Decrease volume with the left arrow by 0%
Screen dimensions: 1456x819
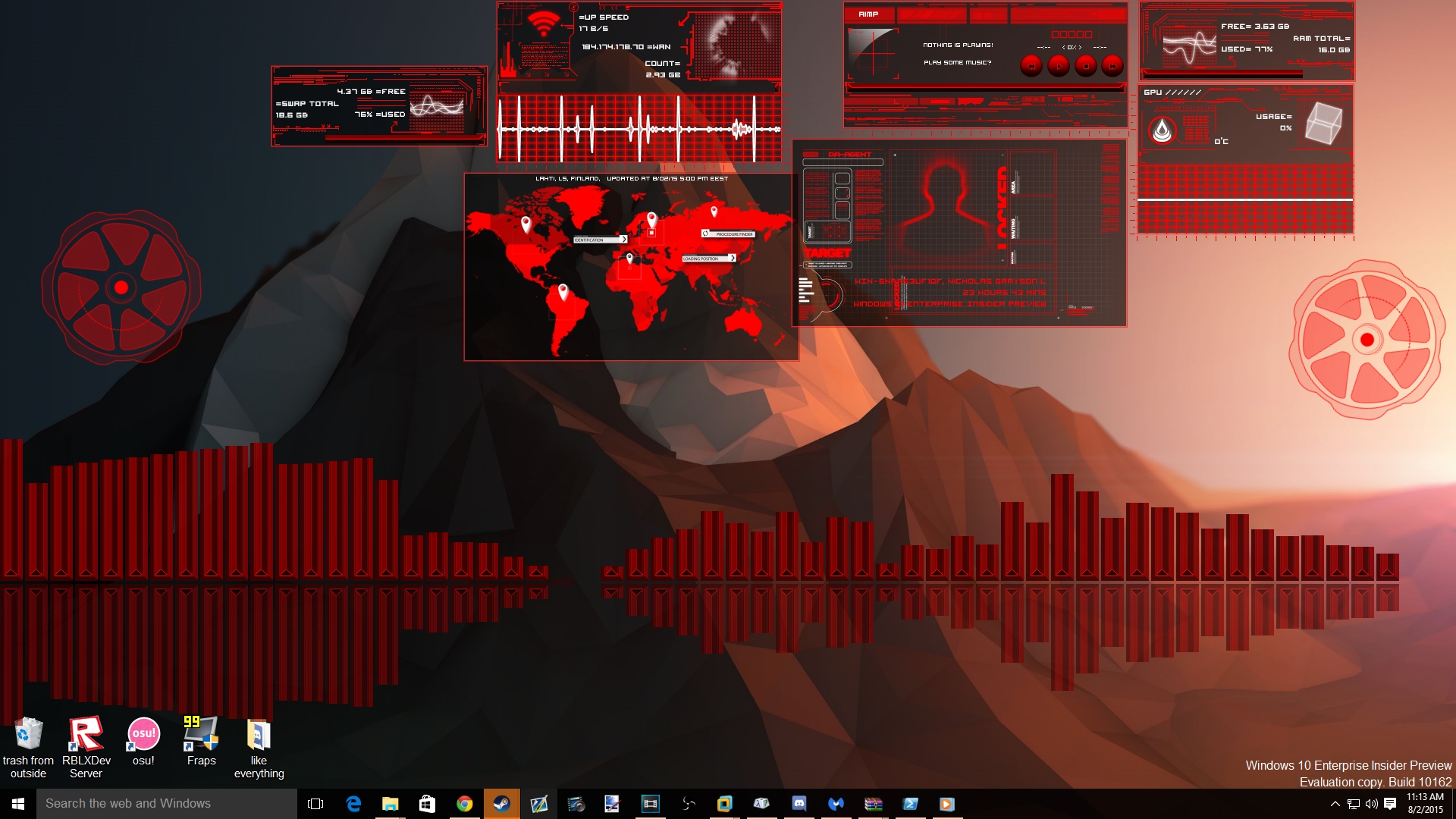(1064, 47)
